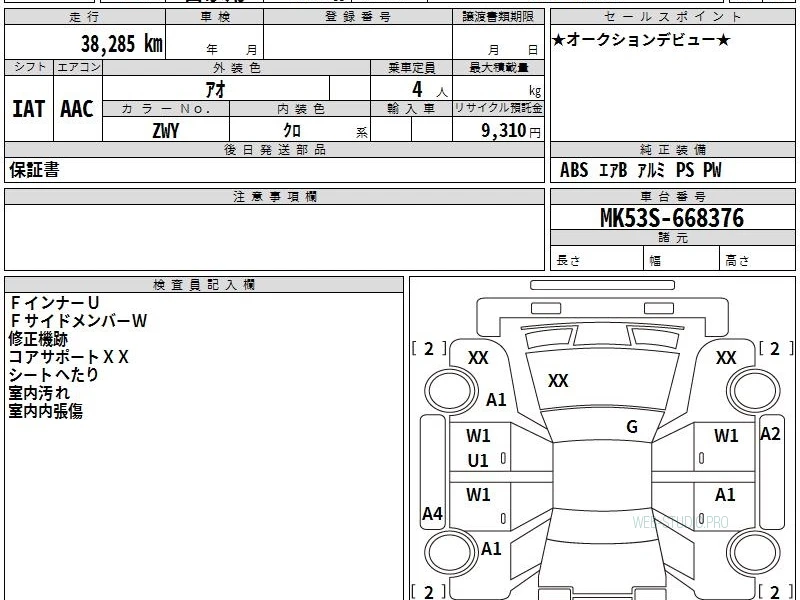800x600 pixels.
Task: Select the 乗車定員 header
Action: point(411,67)
